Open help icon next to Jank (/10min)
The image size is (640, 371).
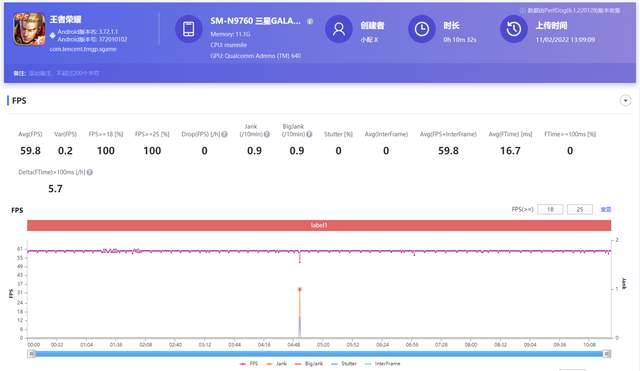pyautogui.click(x=267, y=134)
